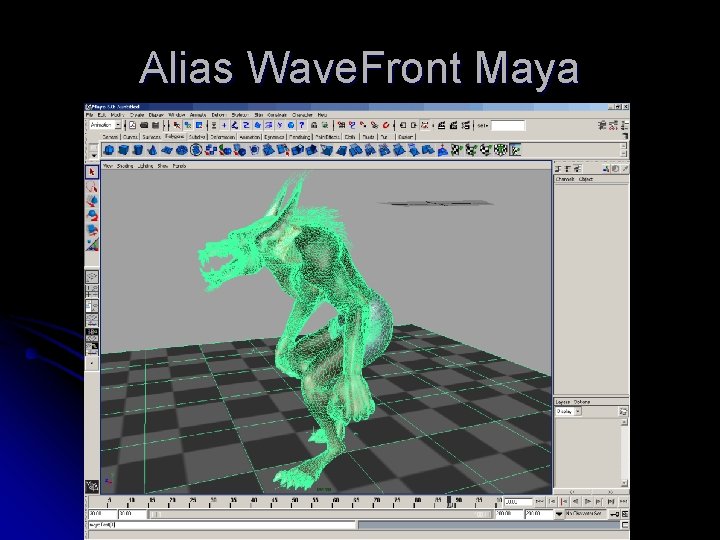720x540 pixels.
Task: Click the four-view layout icon
Action: coord(92,291)
